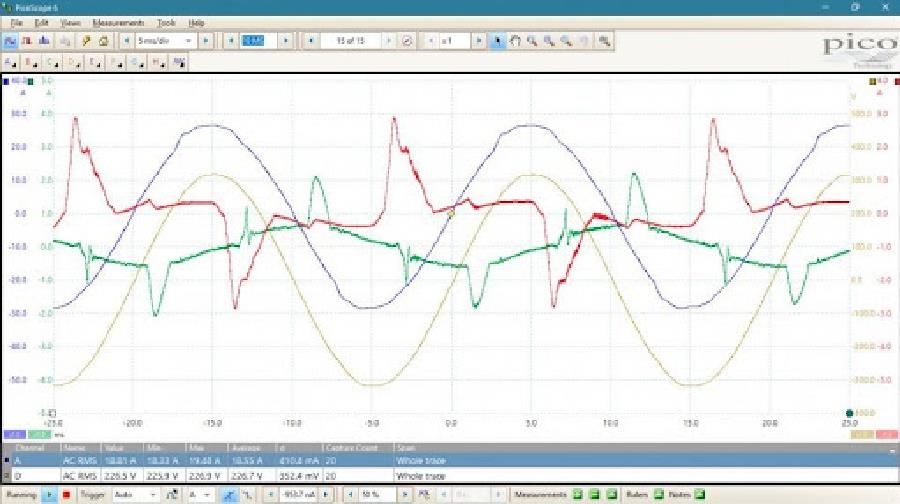
Task: Select Scope mode icon in toolbar
Action: [x=10, y=41]
